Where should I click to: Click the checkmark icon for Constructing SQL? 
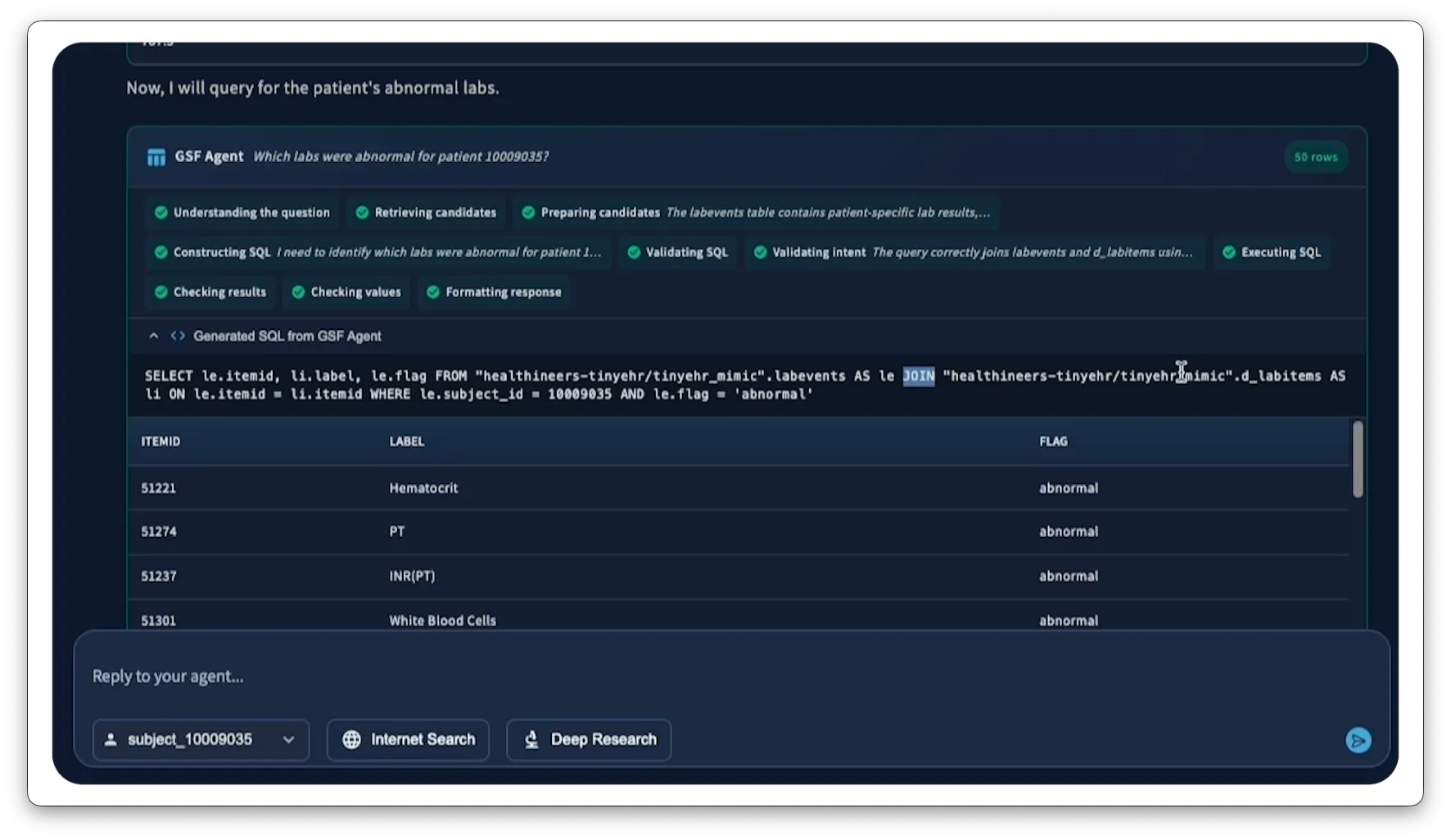161,252
